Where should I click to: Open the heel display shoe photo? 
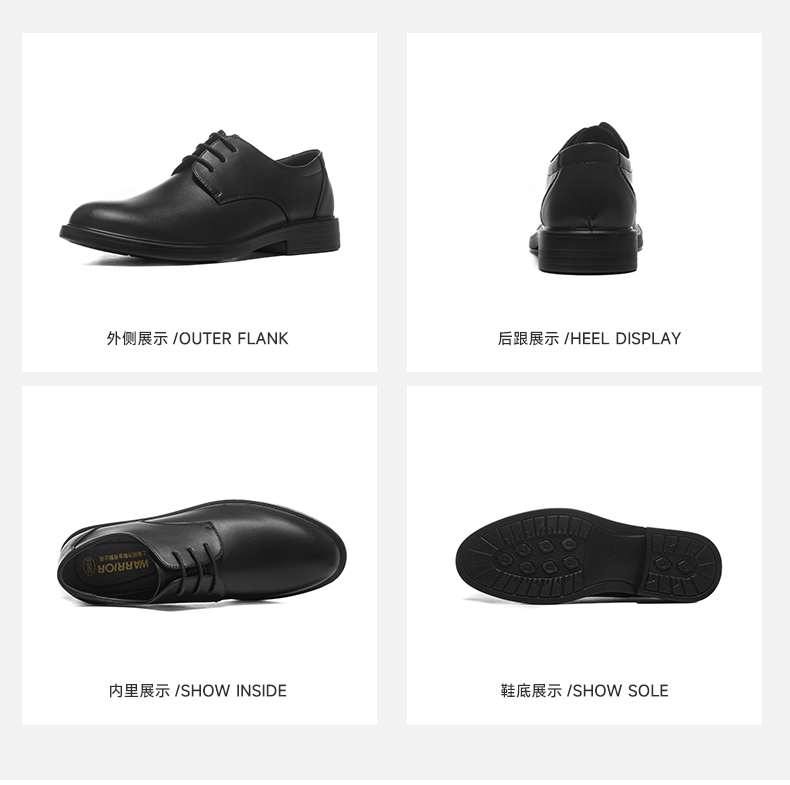point(585,198)
